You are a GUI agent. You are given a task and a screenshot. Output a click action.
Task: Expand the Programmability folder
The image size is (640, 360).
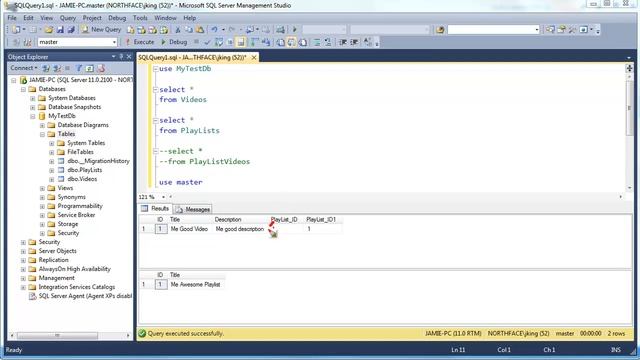pyautogui.click(x=42, y=206)
